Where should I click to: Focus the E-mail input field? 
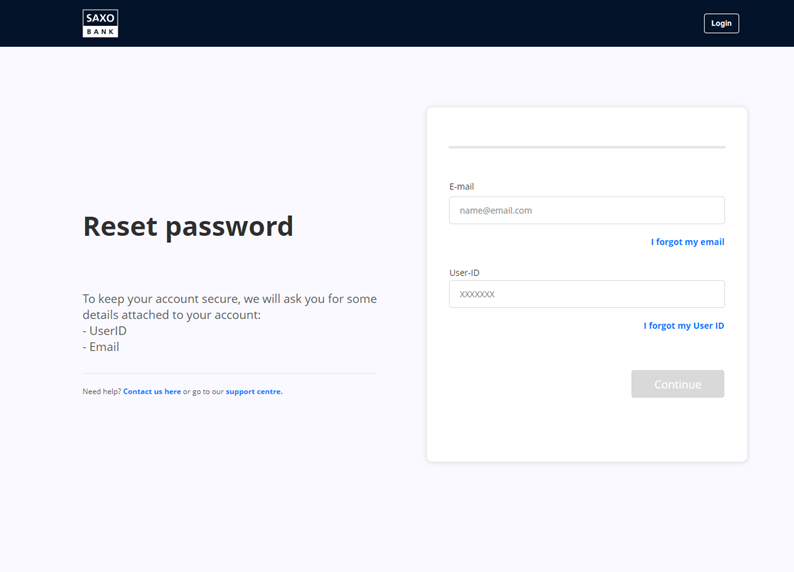[x=586, y=210]
